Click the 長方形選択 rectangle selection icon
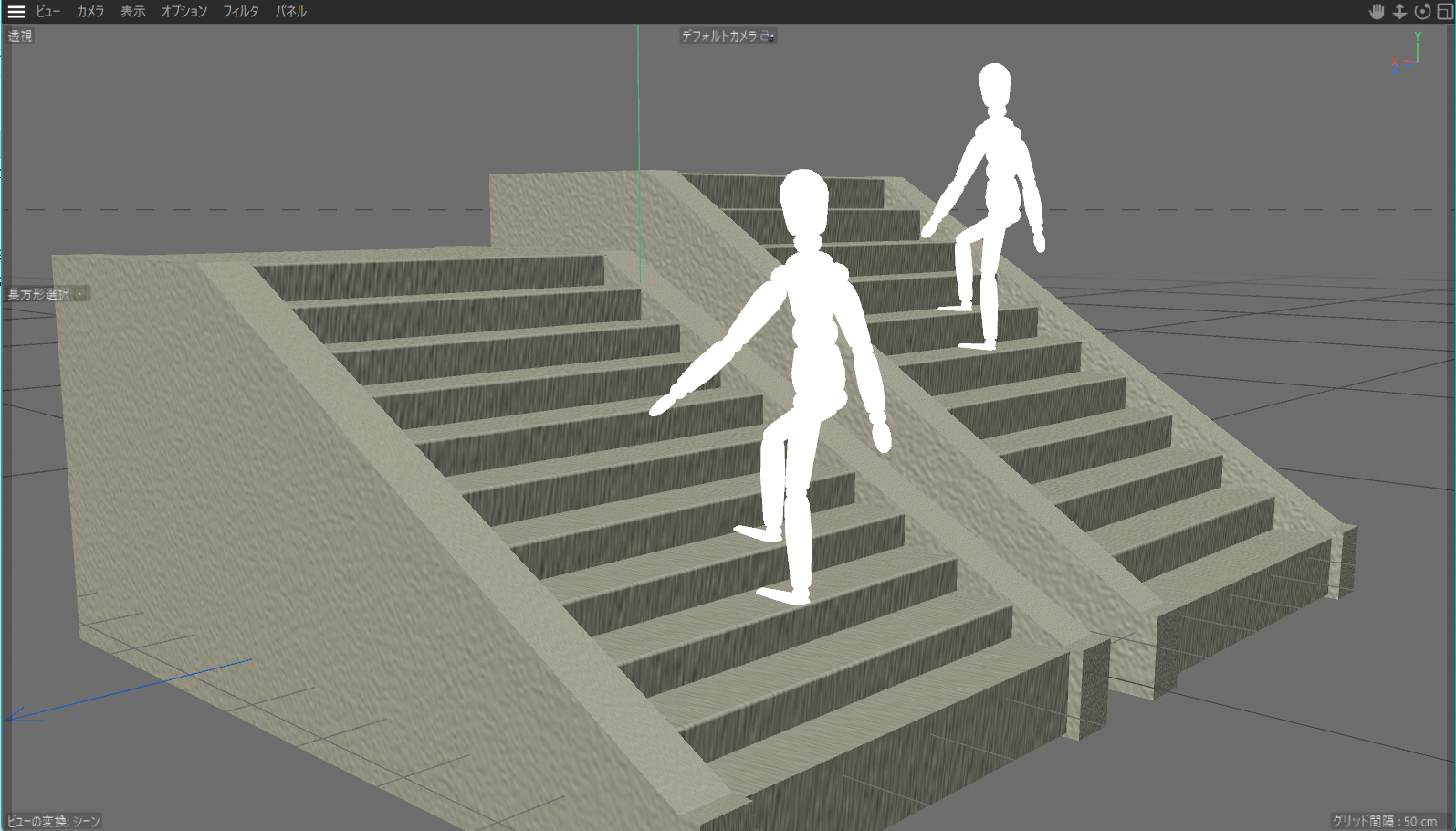1456x831 pixels. click(x=81, y=294)
